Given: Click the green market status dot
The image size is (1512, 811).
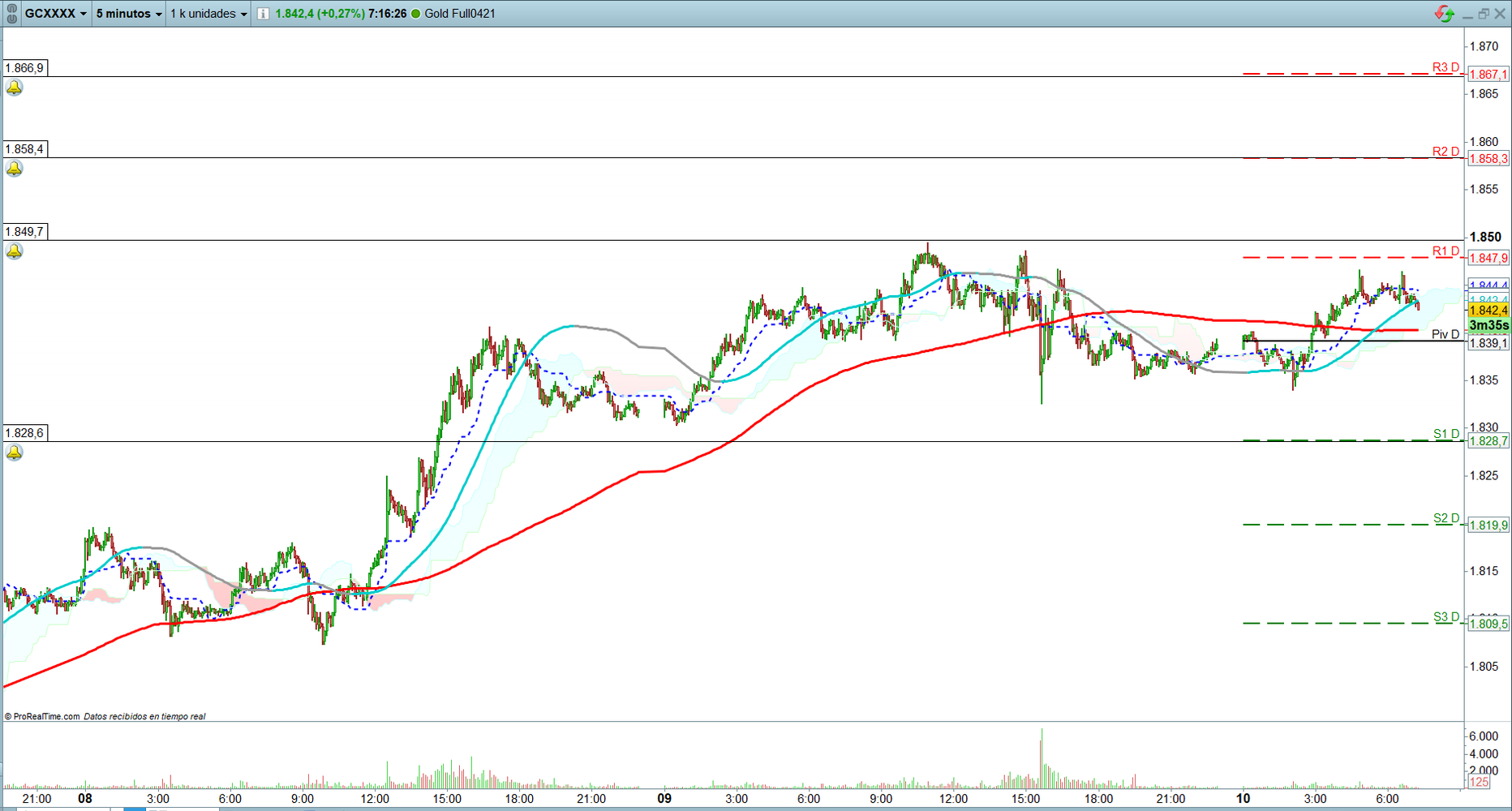Looking at the screenshot, I should click(x=416, y=14).
